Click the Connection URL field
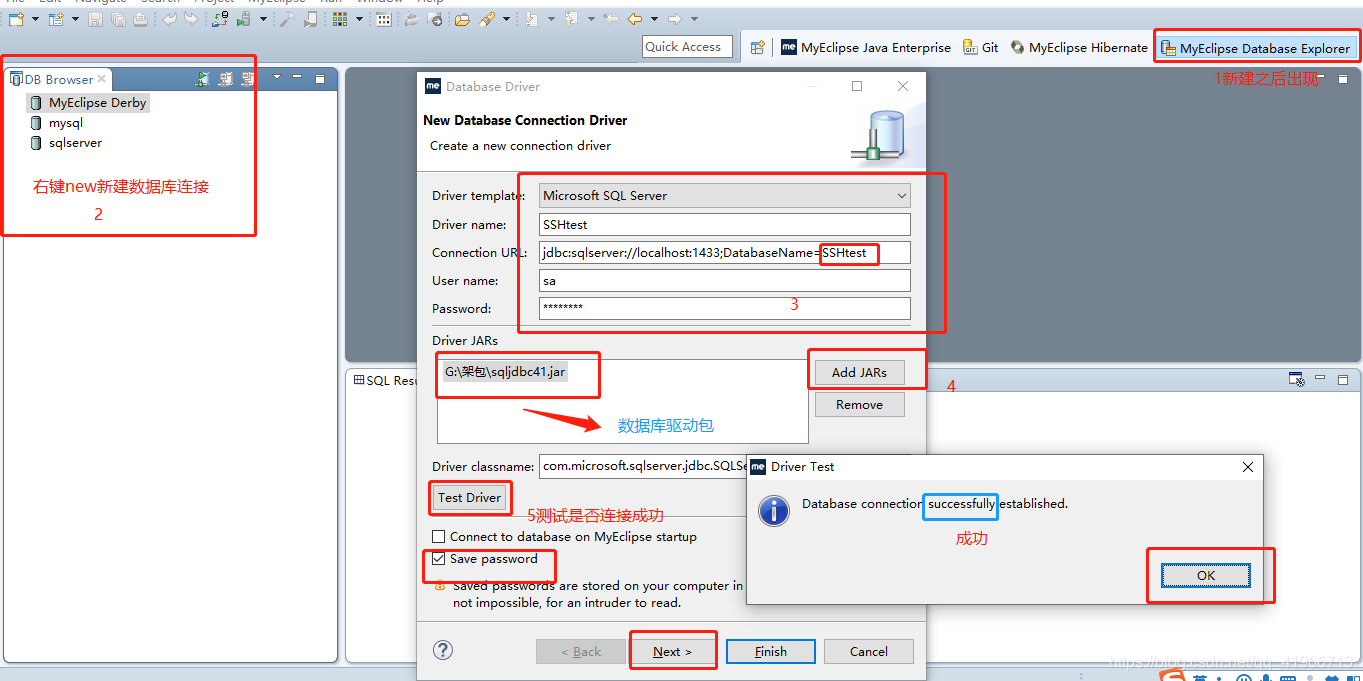 (725, 252)
